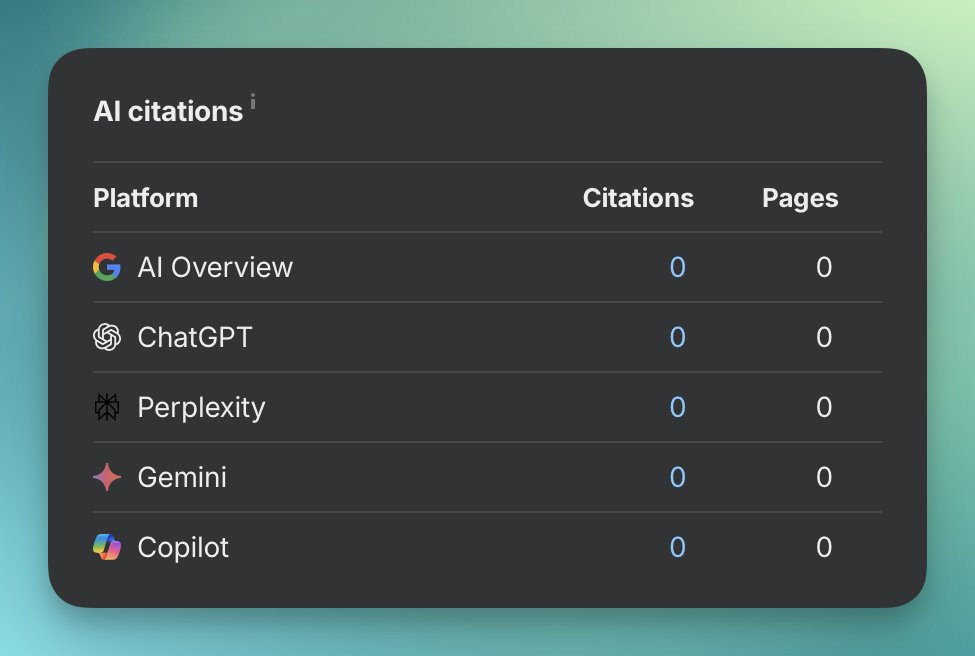975x656 pixels.
Task: Click the Pages value for AI Overview
Action: 824,267
